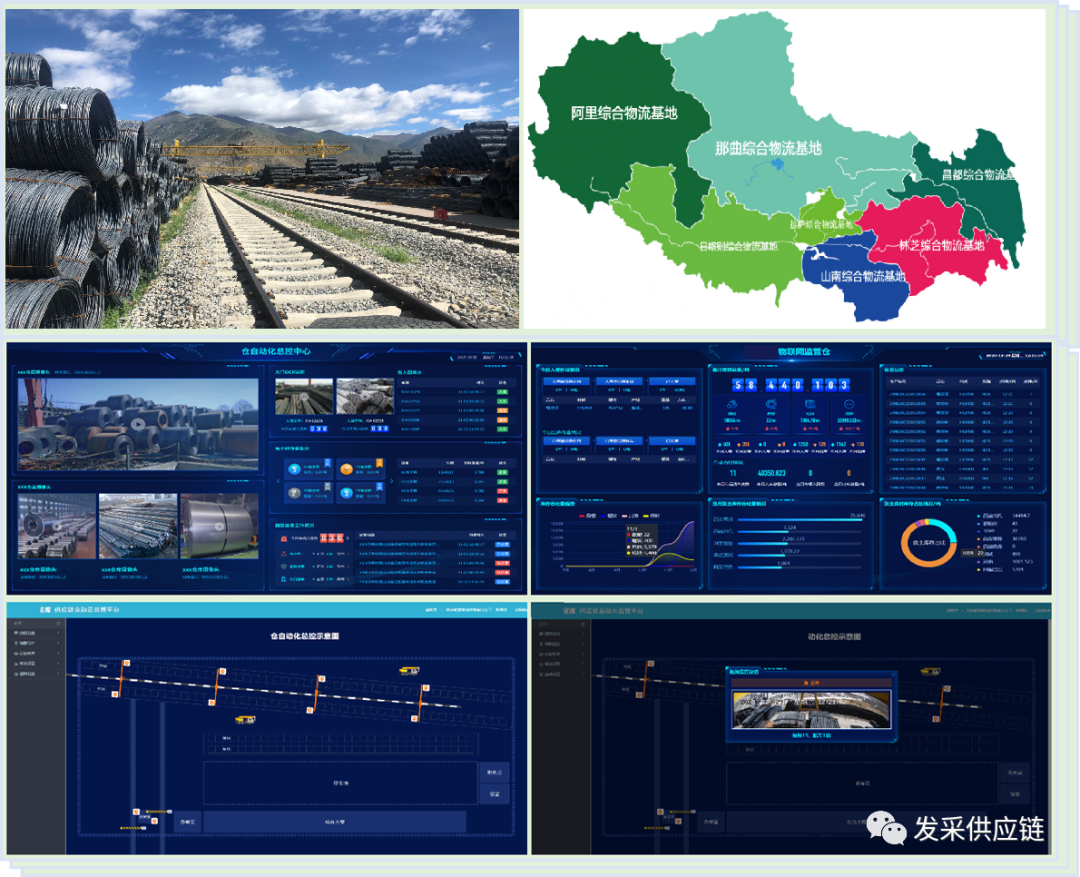This screenshot has width=1080, height=877.
Task: Open the popup crane camera image in right window
Action: [811, 709]
